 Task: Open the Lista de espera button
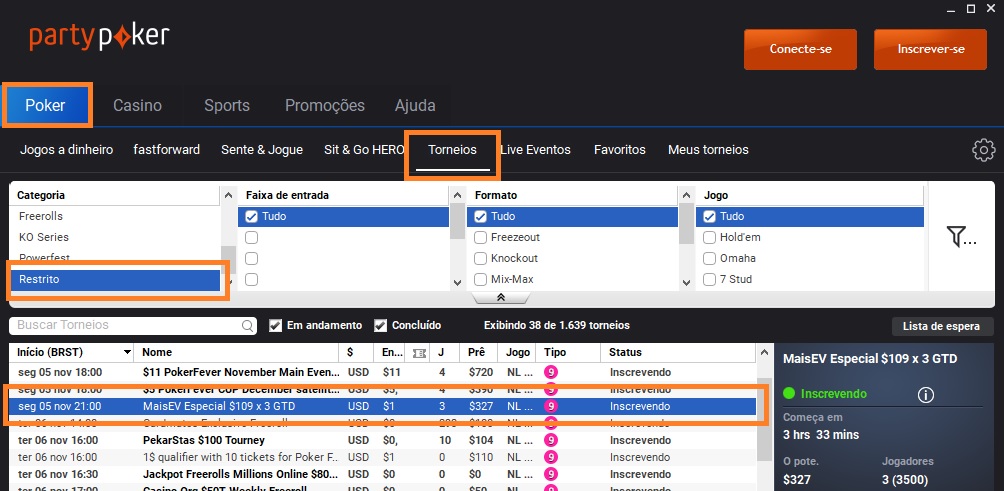(x=941, y=326)
